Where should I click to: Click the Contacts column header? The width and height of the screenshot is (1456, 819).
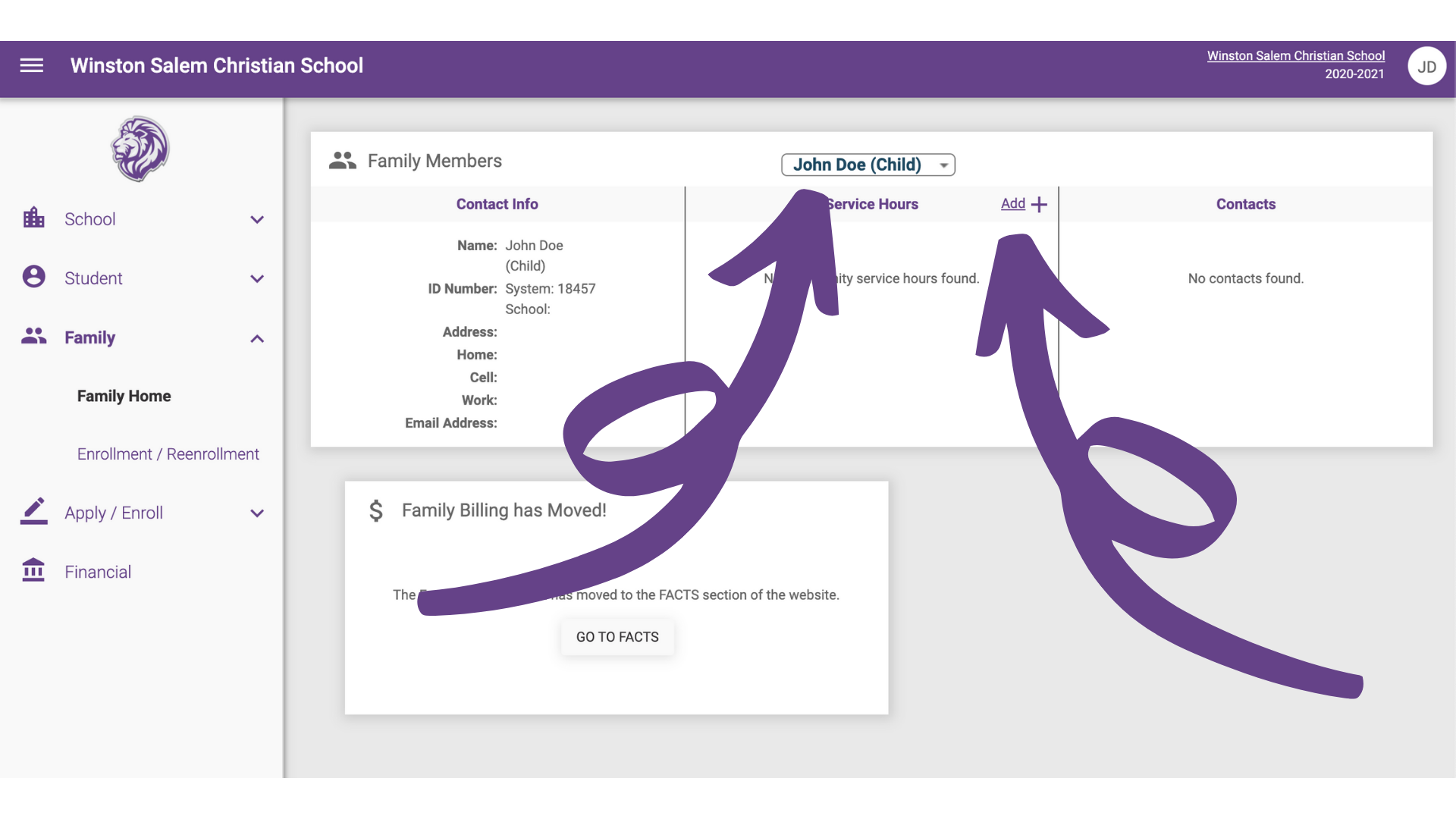[x=1245, y=204]
